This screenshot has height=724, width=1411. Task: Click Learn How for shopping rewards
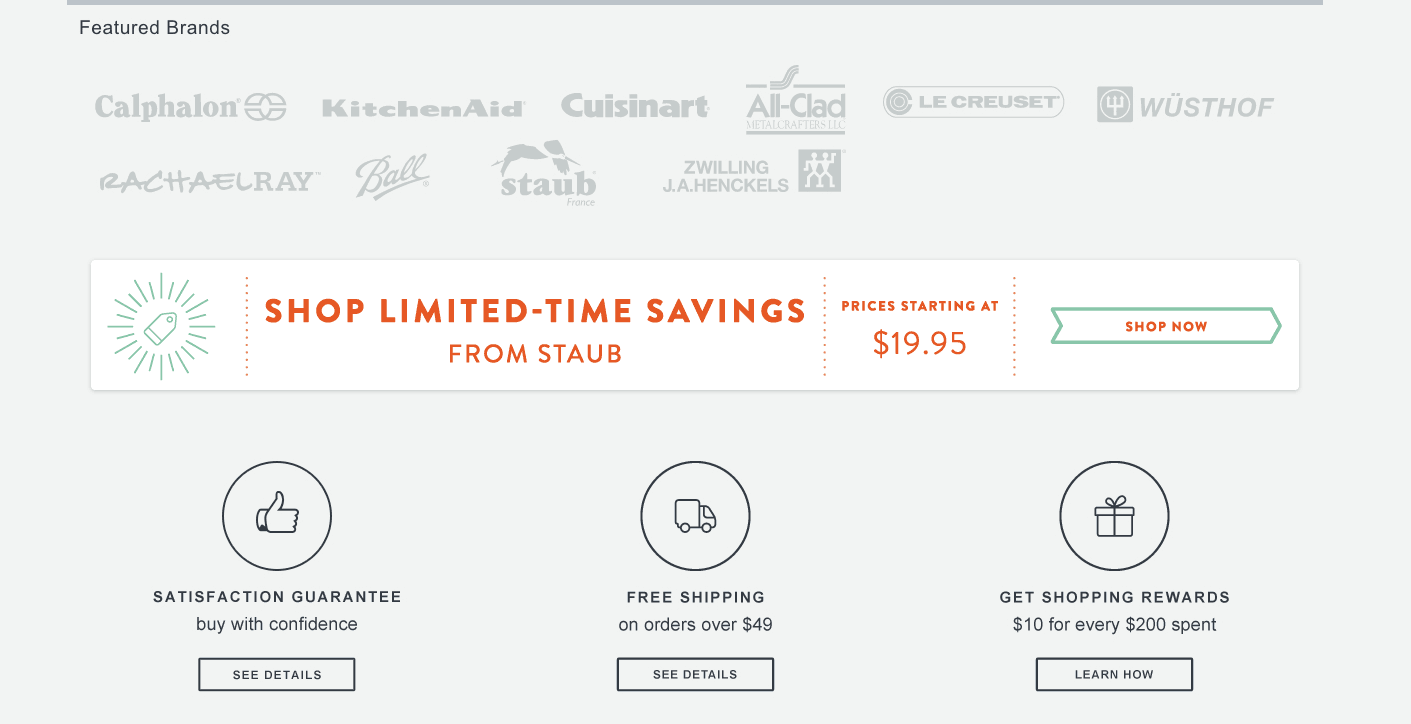coord(1114,674)
